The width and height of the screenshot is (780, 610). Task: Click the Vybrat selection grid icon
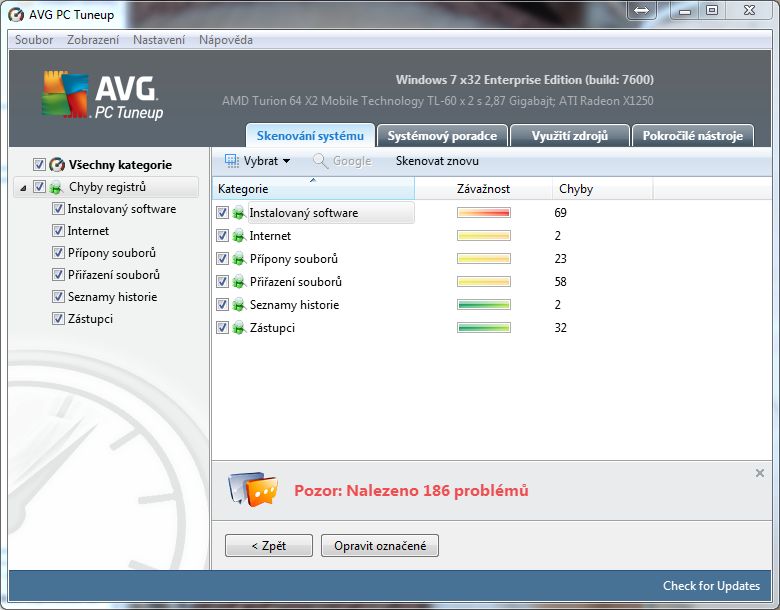tap(231, 161)
